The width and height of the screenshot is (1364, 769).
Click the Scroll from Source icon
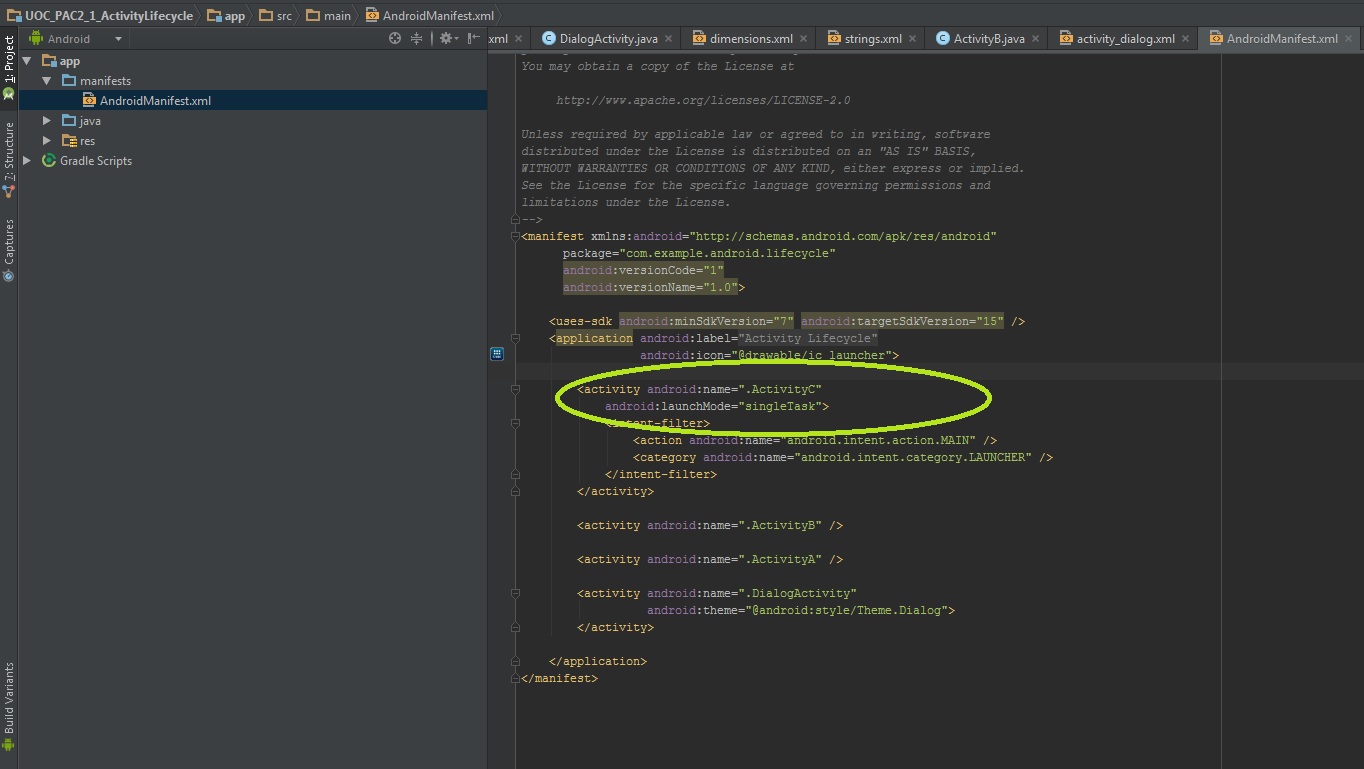tap(395, 36)
